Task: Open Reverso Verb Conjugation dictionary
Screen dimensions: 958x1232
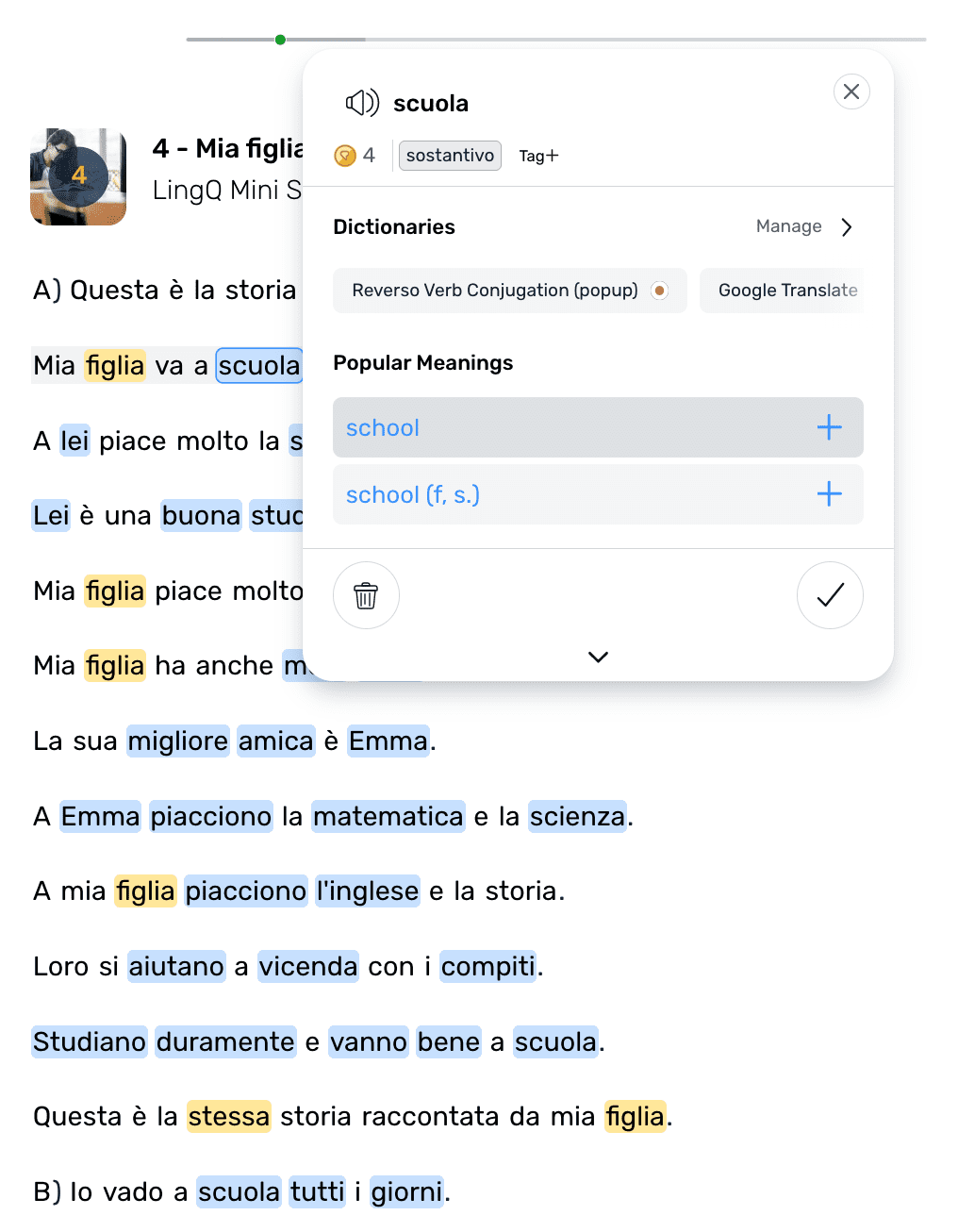Action: [x=494, y=291]
